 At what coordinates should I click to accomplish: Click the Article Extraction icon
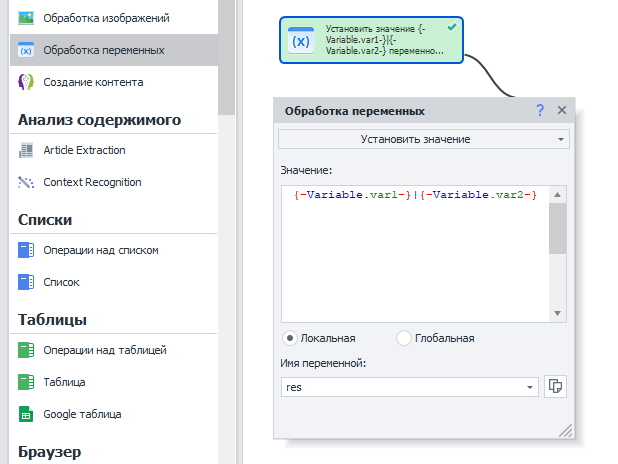point(26,150)
